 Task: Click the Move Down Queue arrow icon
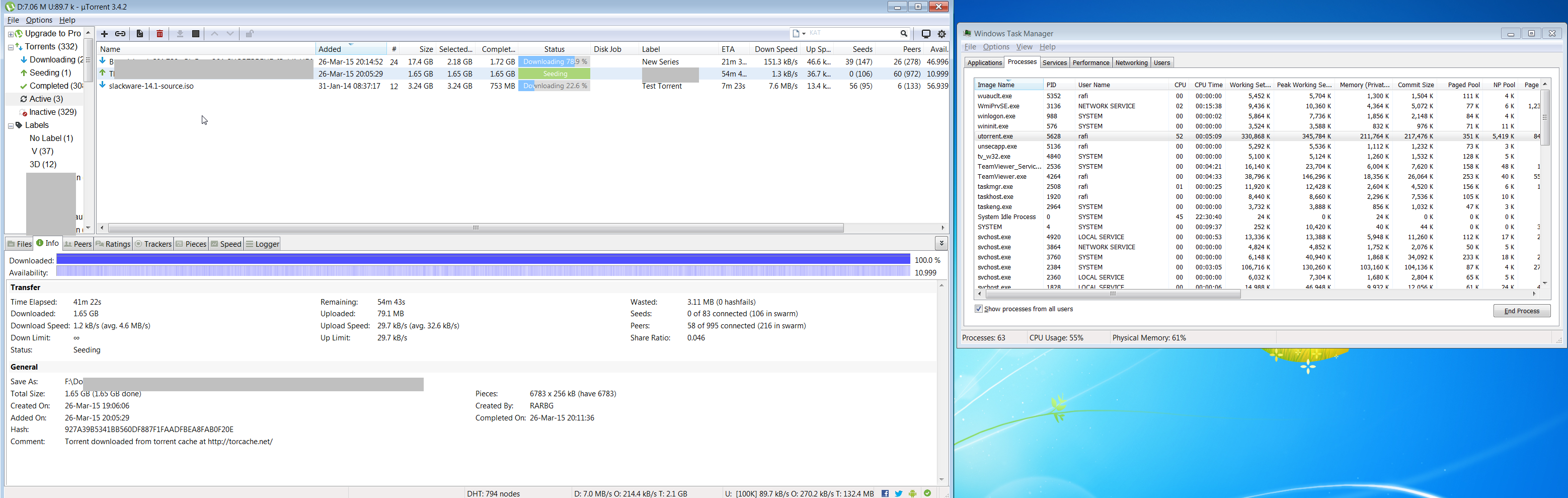click(x=230, y=34)
